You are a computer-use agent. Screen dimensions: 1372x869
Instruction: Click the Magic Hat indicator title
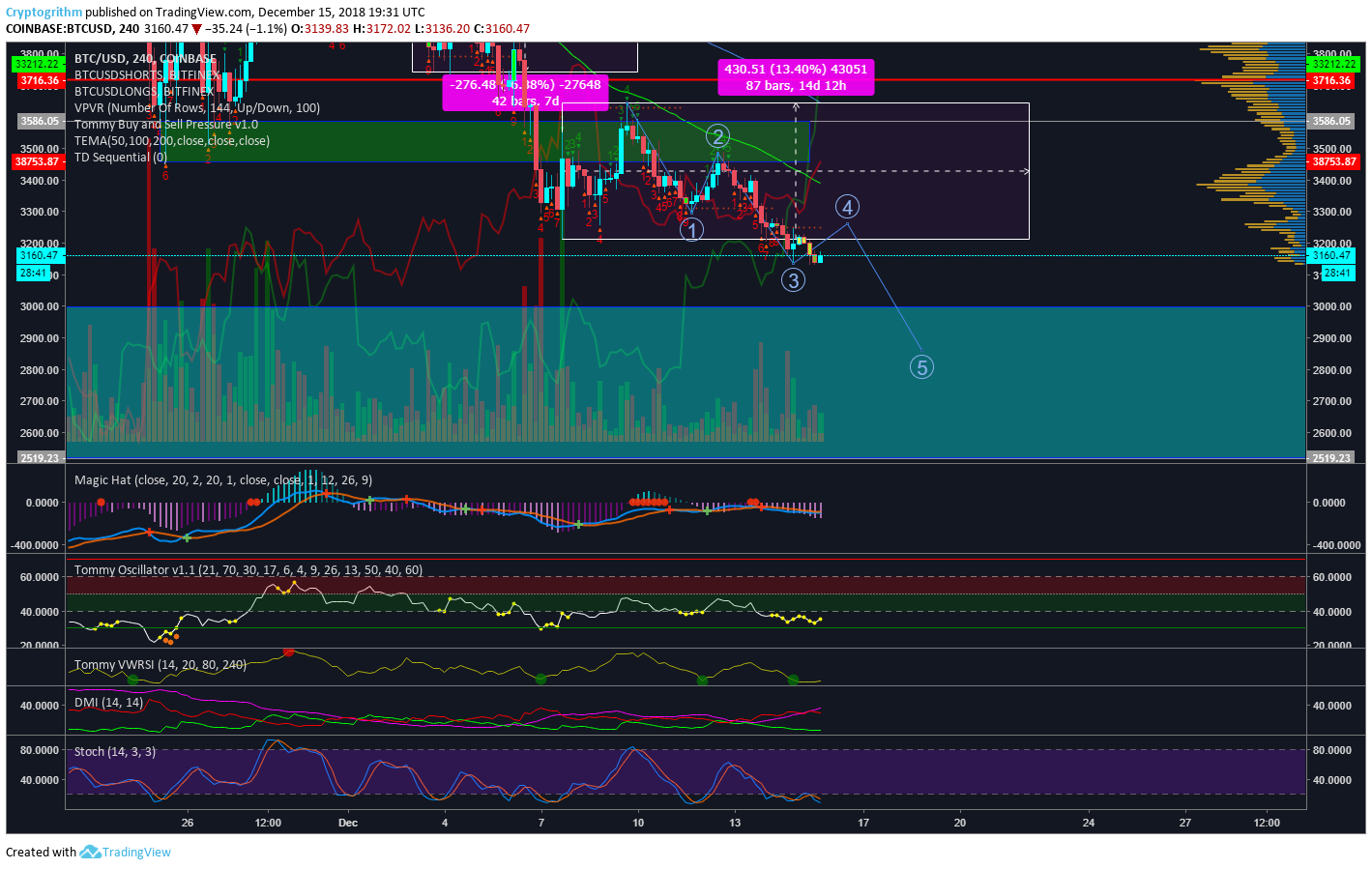223,480
